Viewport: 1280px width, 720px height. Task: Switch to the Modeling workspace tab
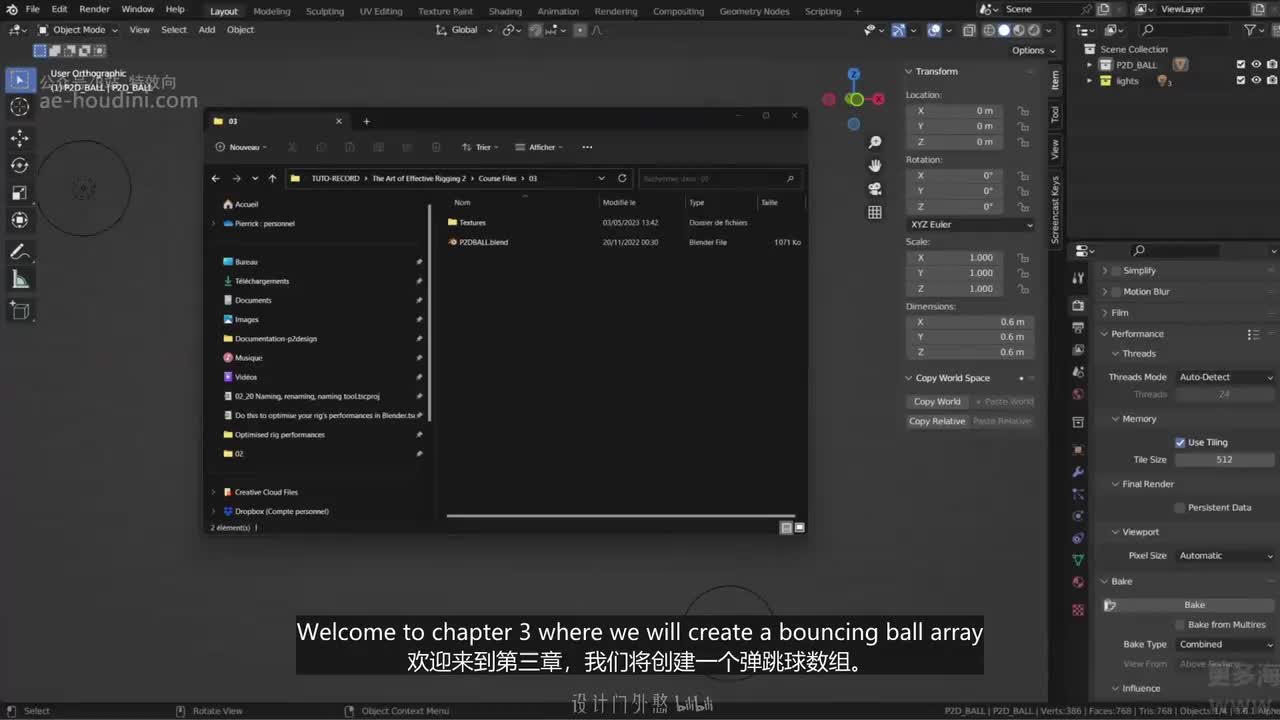point(272,11)
